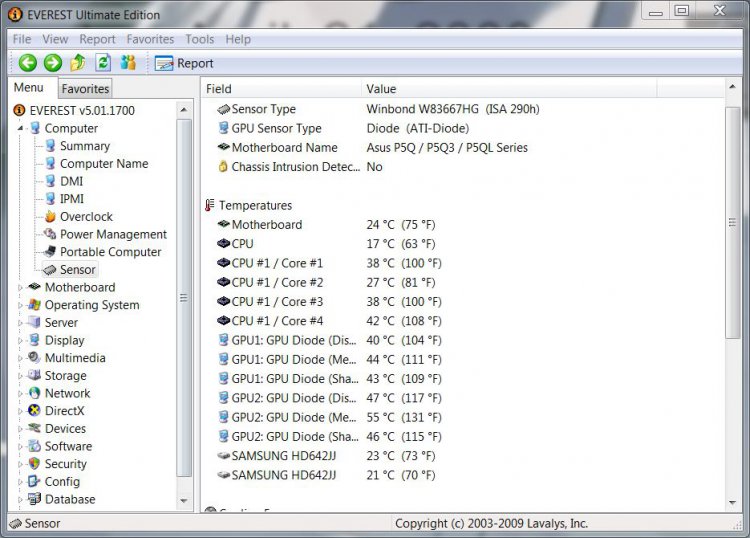Click the Refresh toolbar icon
Viewport: 750px width, 538px height.
pos(103,63)
